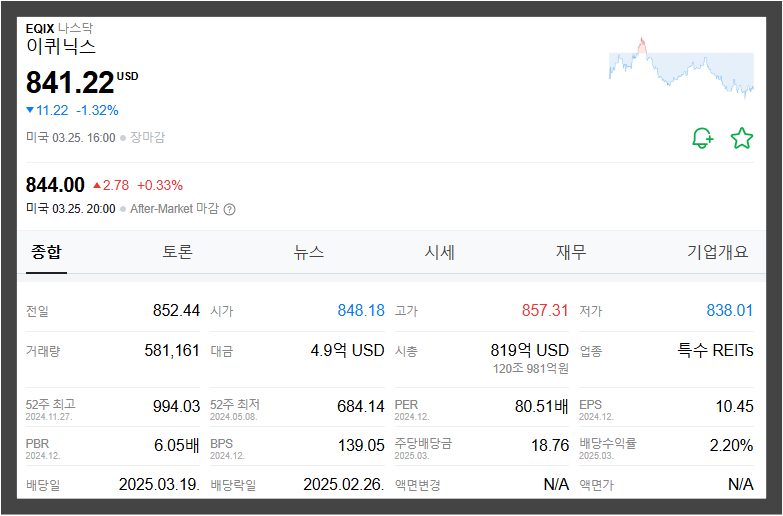Viewport: 783px width, 516px height.
Task: Click the 대금 value 4.9억 USD
Action: 348,350
